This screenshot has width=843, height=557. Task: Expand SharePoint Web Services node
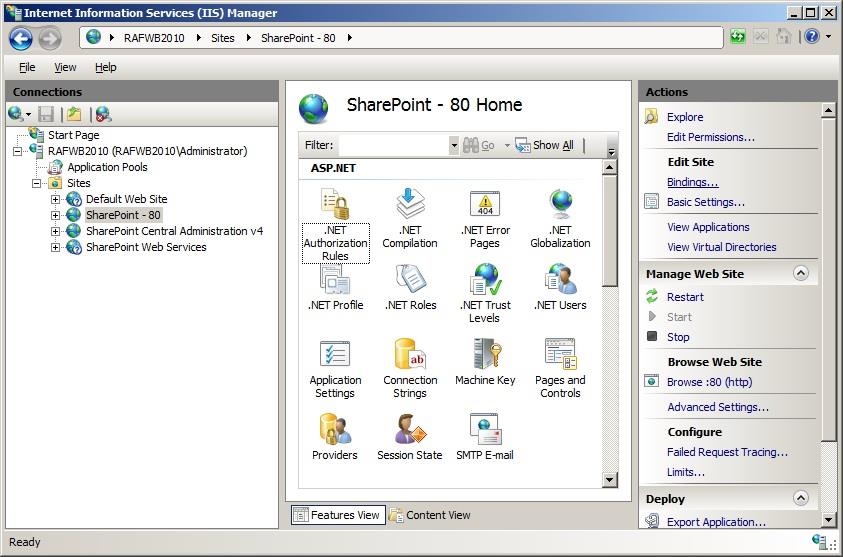click(x=55, y=247)
